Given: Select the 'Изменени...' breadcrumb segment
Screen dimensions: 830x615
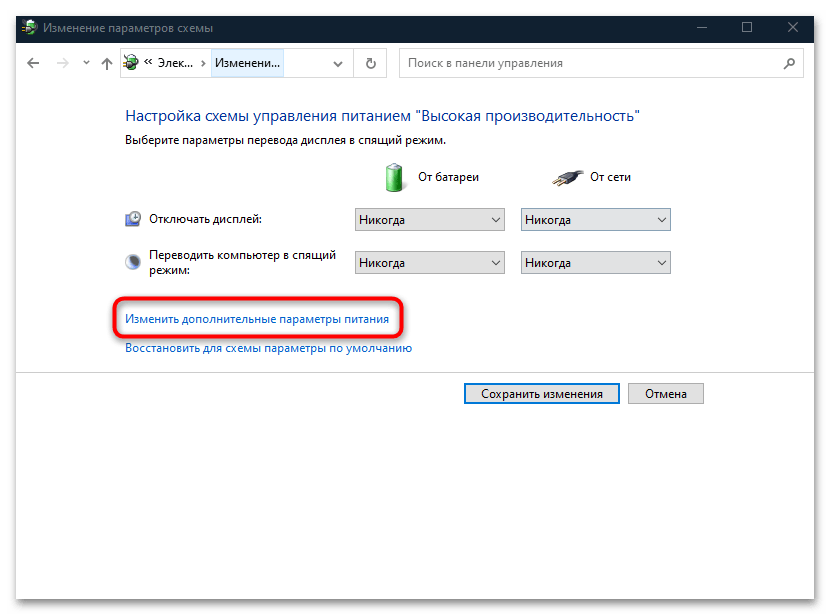Looking at the screenshot, I should pos(248,63).
